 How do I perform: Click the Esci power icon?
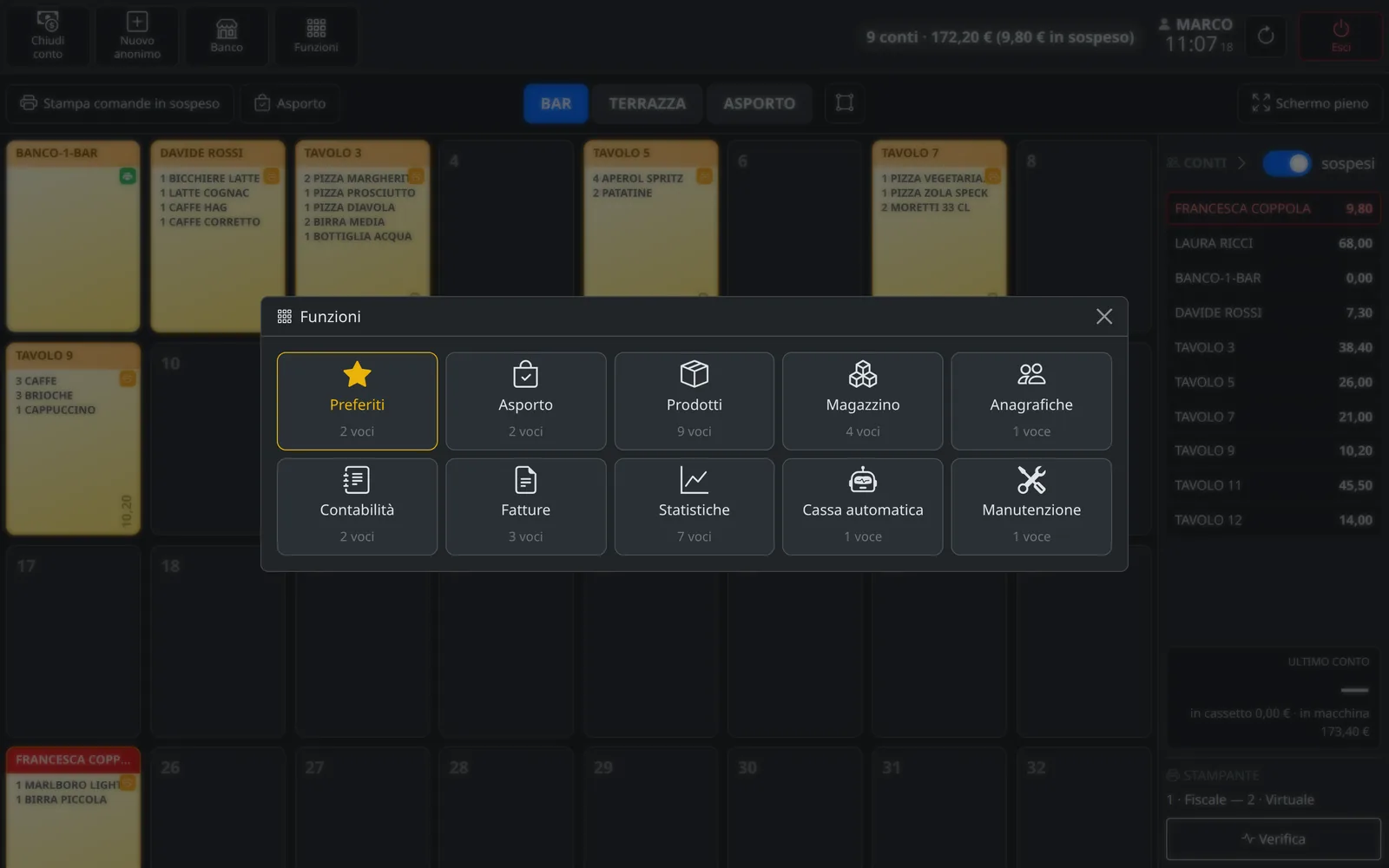pos(1340,36)
